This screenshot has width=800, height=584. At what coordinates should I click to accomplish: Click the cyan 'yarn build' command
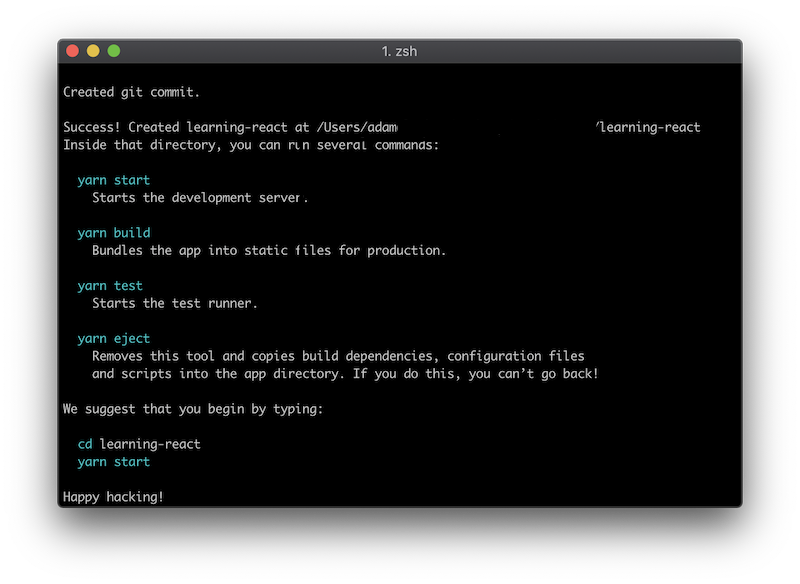(114, 233)
